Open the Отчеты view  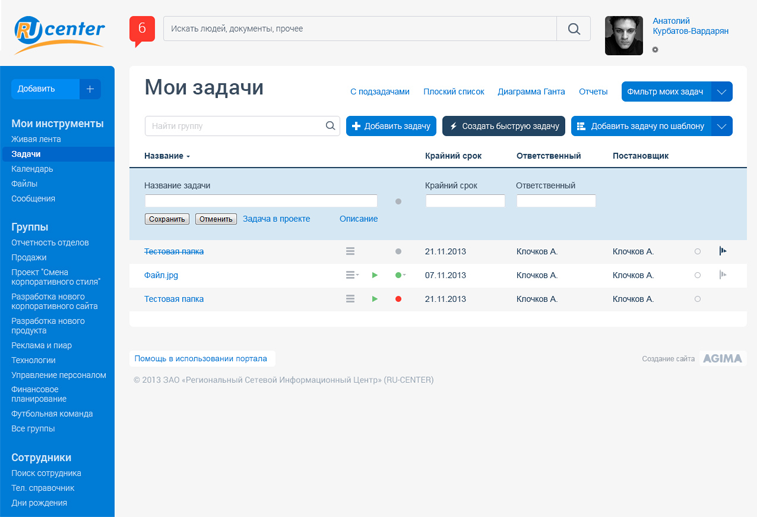coord(593,92)
